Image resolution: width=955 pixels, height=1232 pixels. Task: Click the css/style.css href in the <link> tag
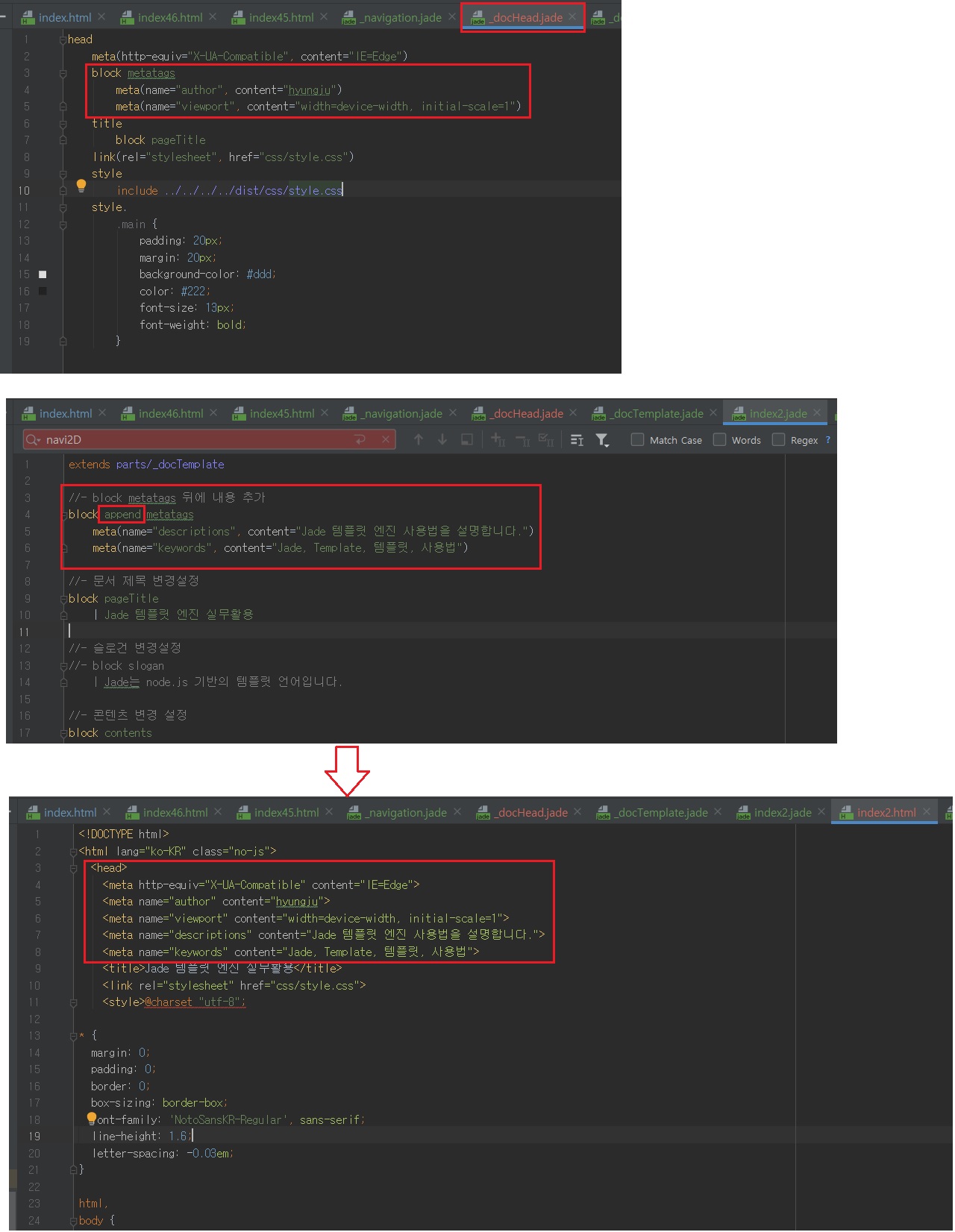pos(319,985)
